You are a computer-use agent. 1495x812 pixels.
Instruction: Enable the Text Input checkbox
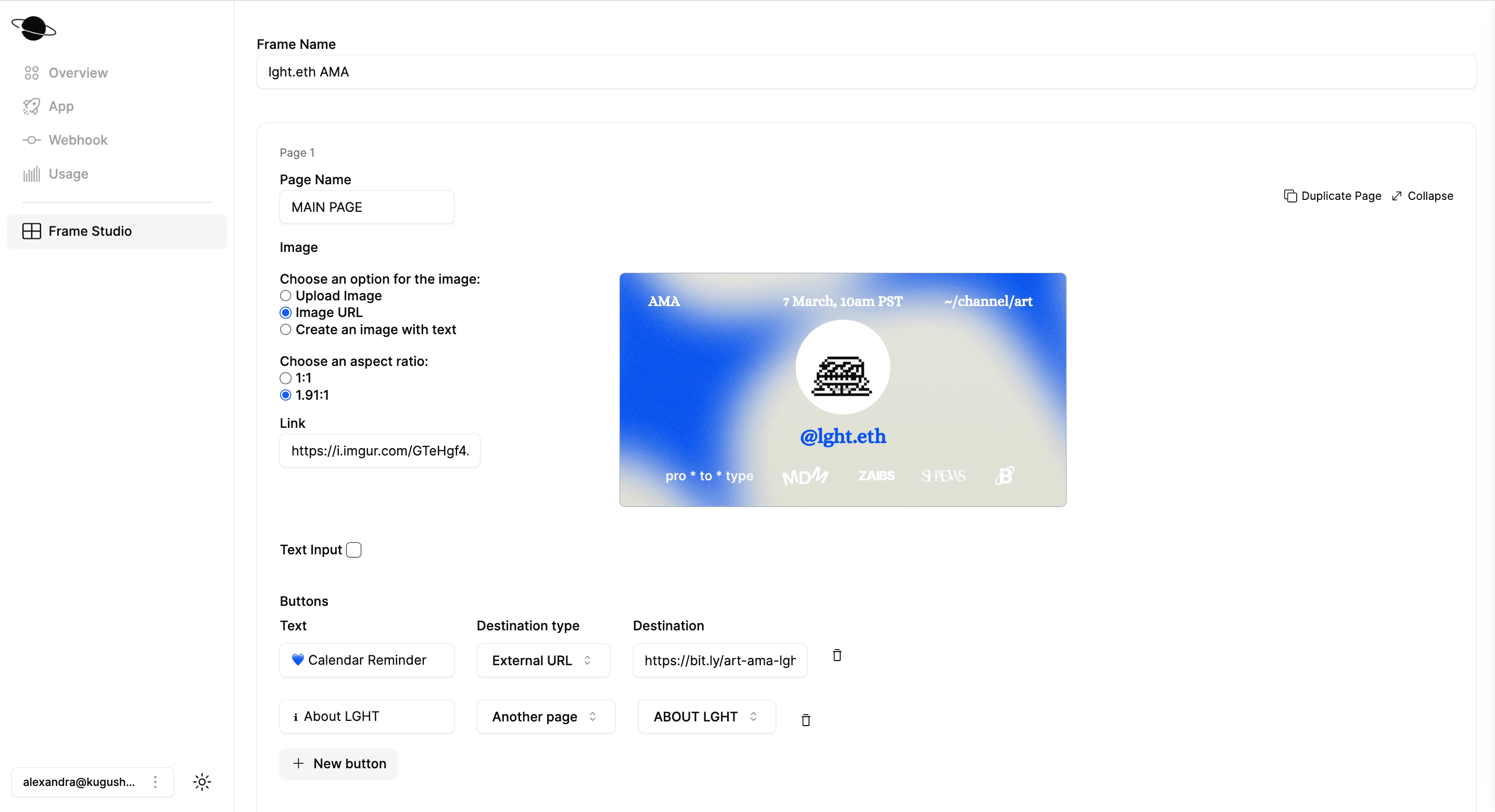click(353, 550)
